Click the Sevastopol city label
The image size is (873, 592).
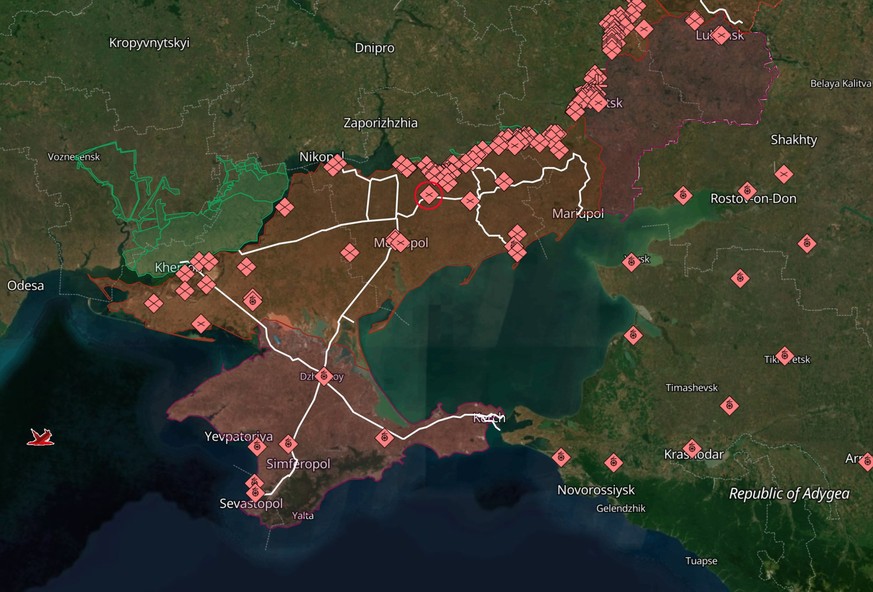[251, 504]
